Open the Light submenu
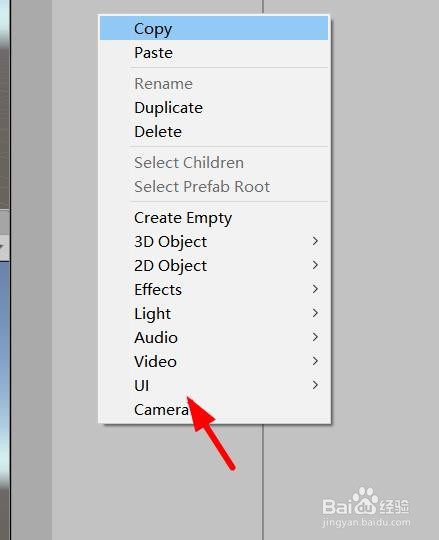This screenshot has width=439, height=540. 214,313
